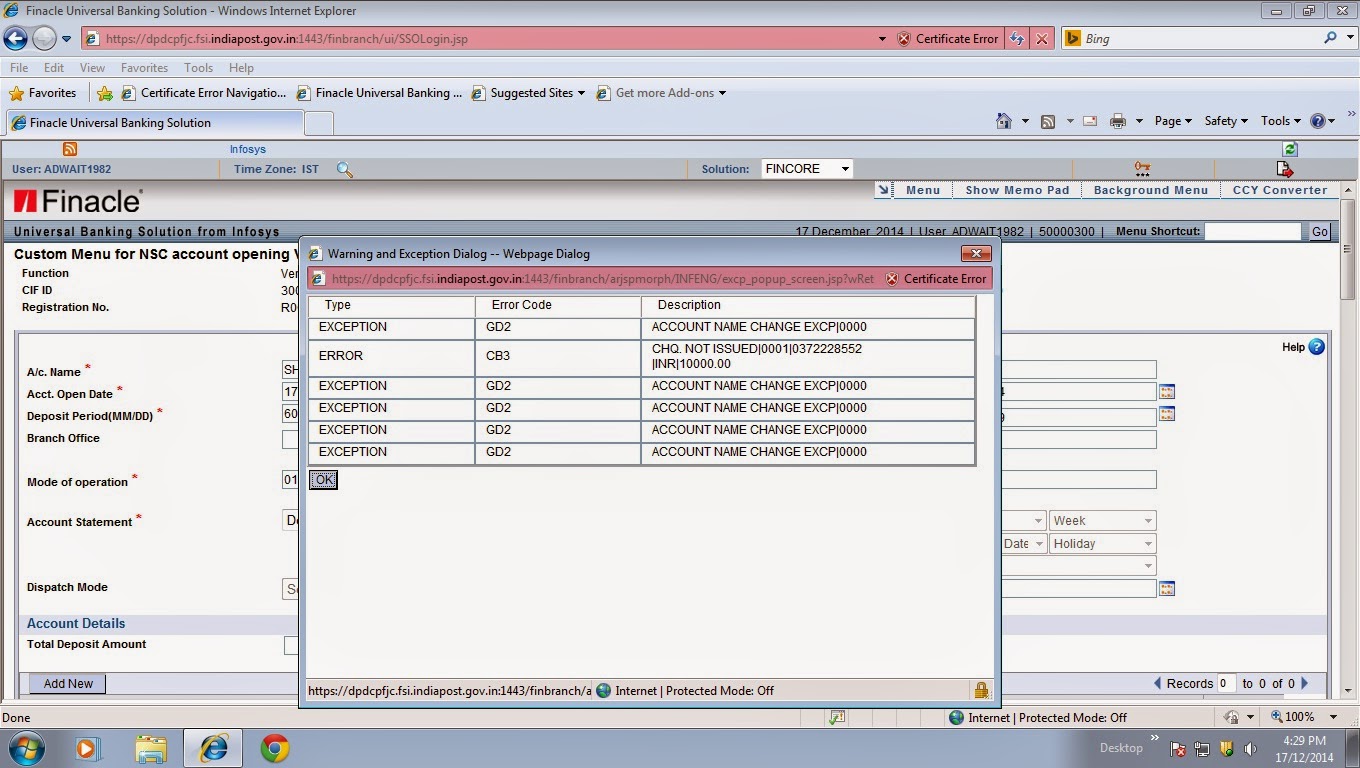Click the Records number field

click(1226, 684)
